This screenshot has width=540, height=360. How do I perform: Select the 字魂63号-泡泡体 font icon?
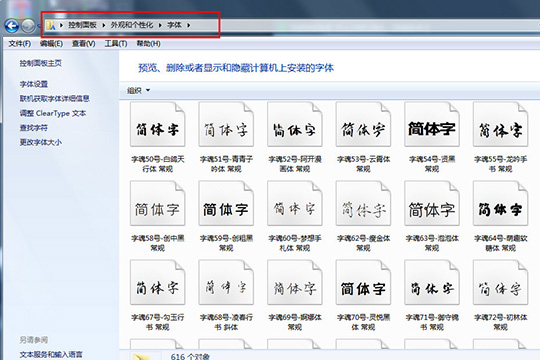tap(432, 204)
